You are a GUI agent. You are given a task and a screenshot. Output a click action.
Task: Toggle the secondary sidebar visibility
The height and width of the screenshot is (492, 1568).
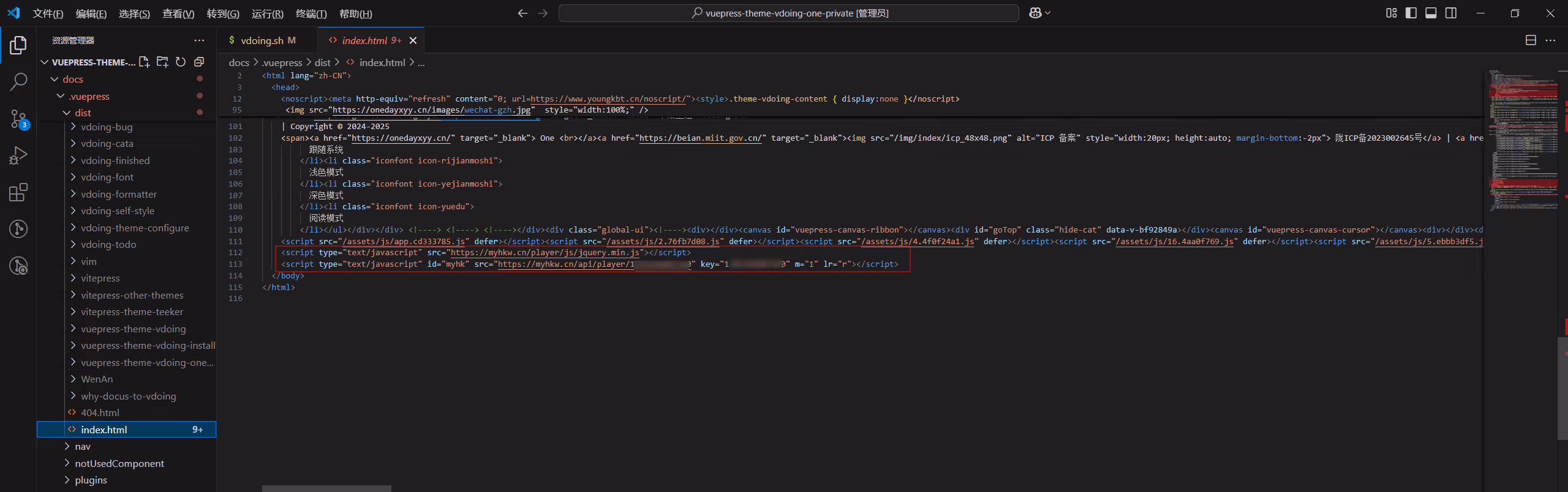(1451, 13)
